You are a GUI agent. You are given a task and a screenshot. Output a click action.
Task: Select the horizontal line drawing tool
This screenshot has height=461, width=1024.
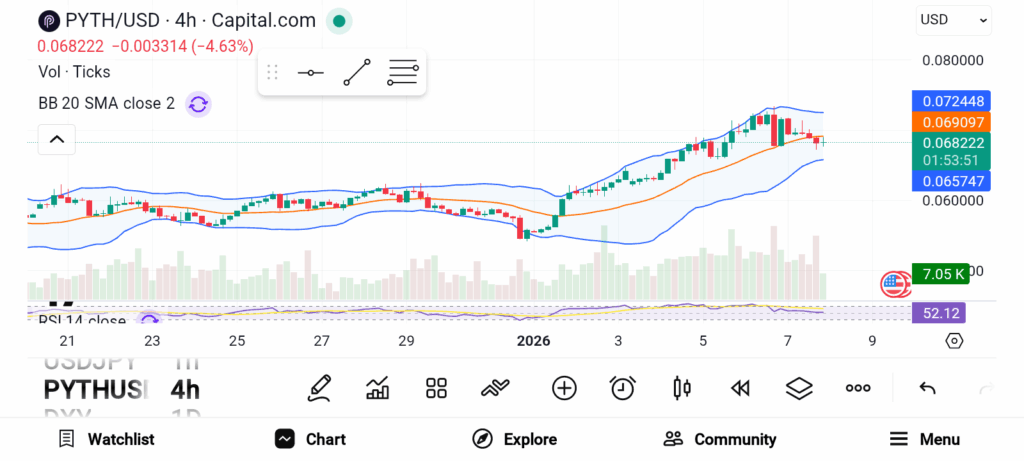pos(310,73)
